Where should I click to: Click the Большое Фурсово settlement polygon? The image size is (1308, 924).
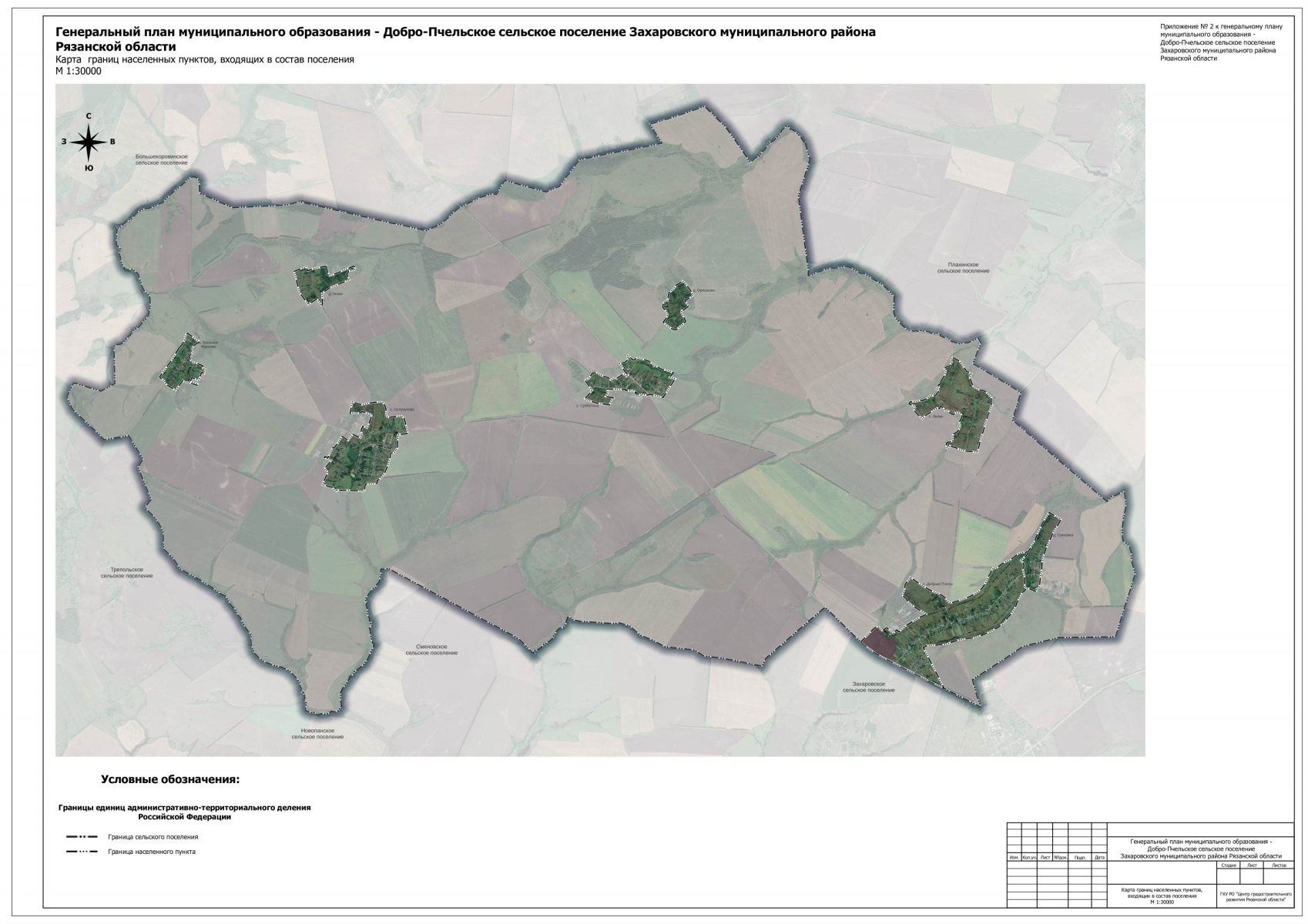click(x=183, y=363)
